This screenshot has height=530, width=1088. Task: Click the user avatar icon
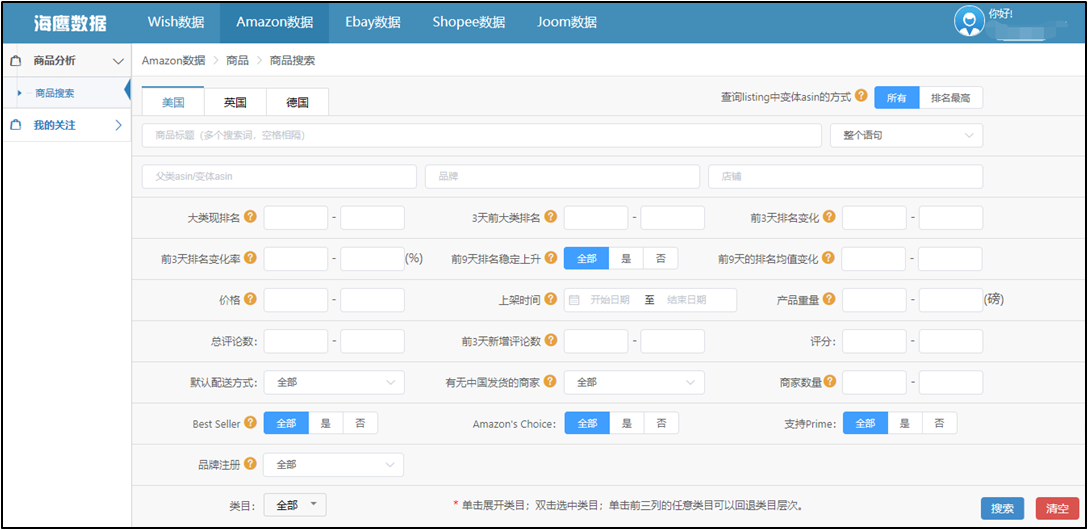[968, 20]
